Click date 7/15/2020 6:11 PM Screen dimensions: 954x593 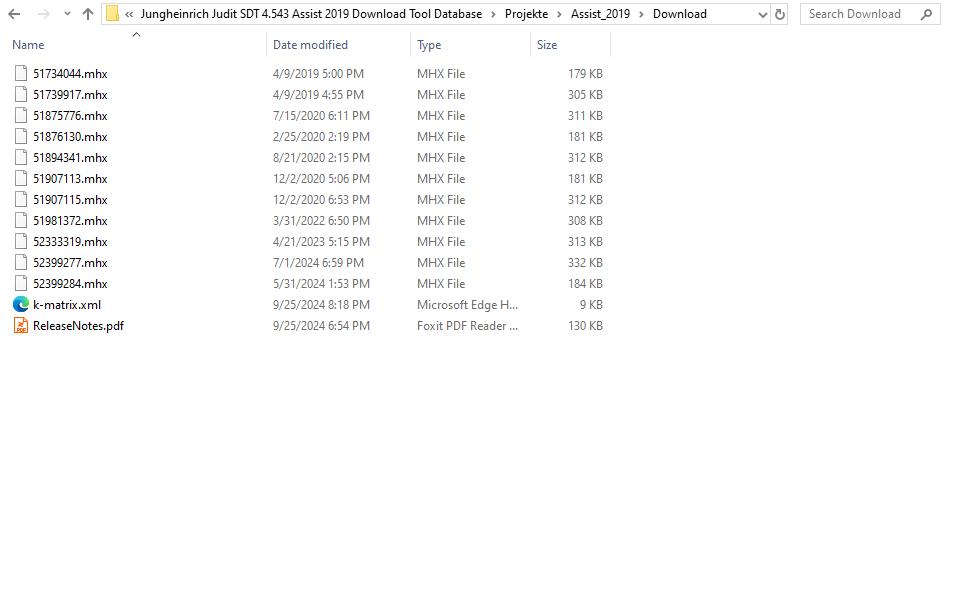tap(321, 116)
